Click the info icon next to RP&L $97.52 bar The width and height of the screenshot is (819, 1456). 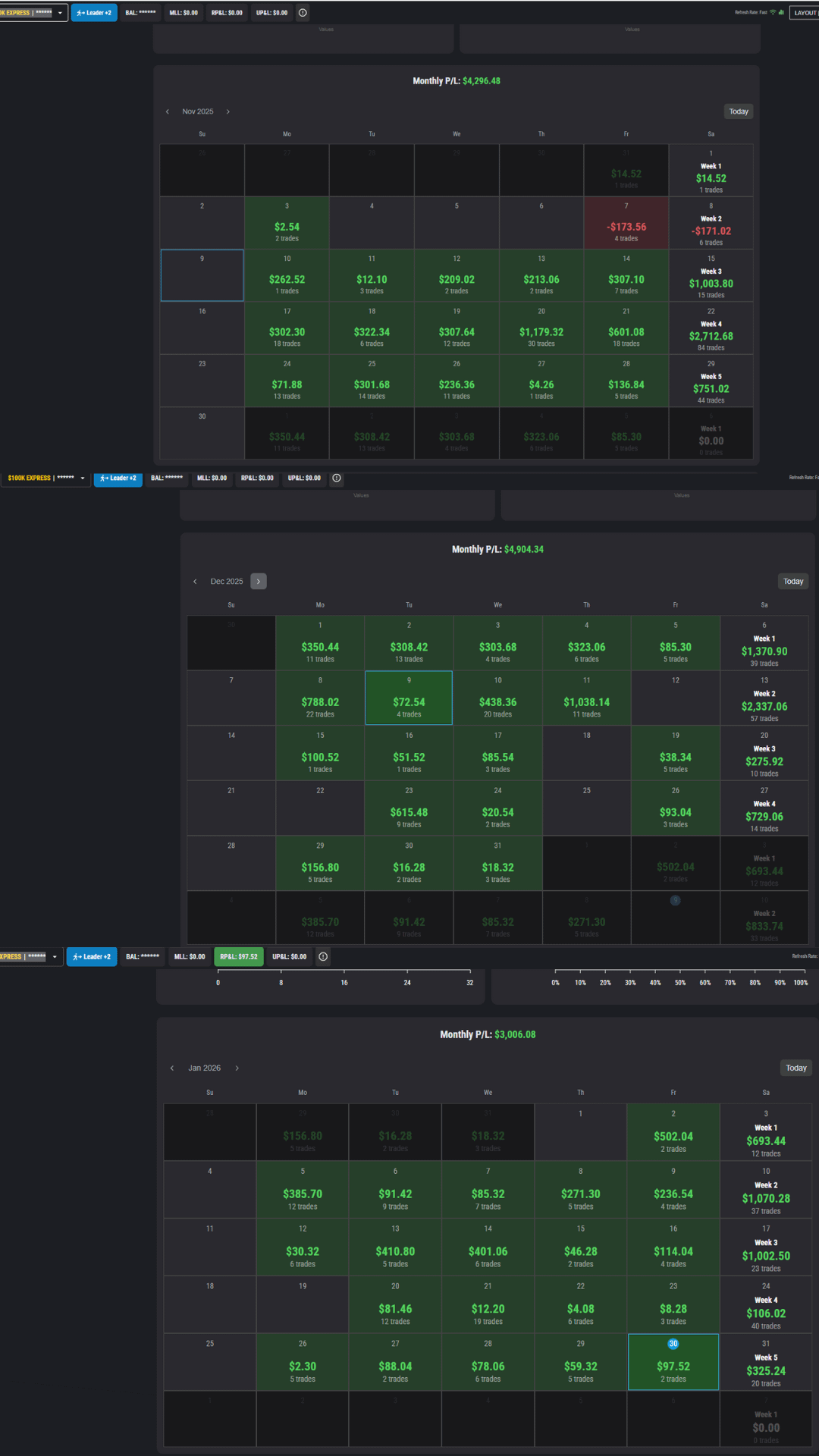323,956
